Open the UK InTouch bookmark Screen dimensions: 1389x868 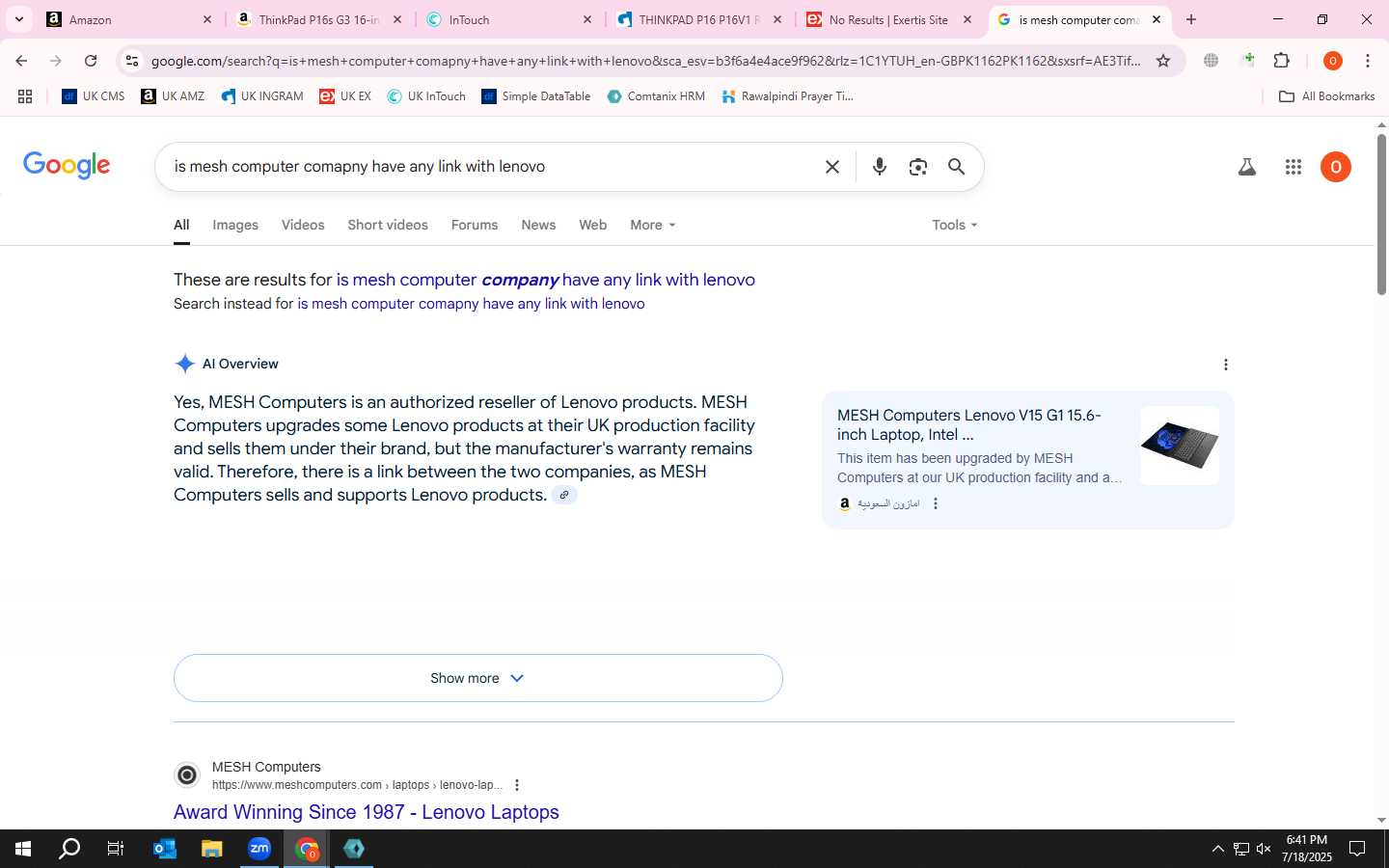[x=426, y=96]
